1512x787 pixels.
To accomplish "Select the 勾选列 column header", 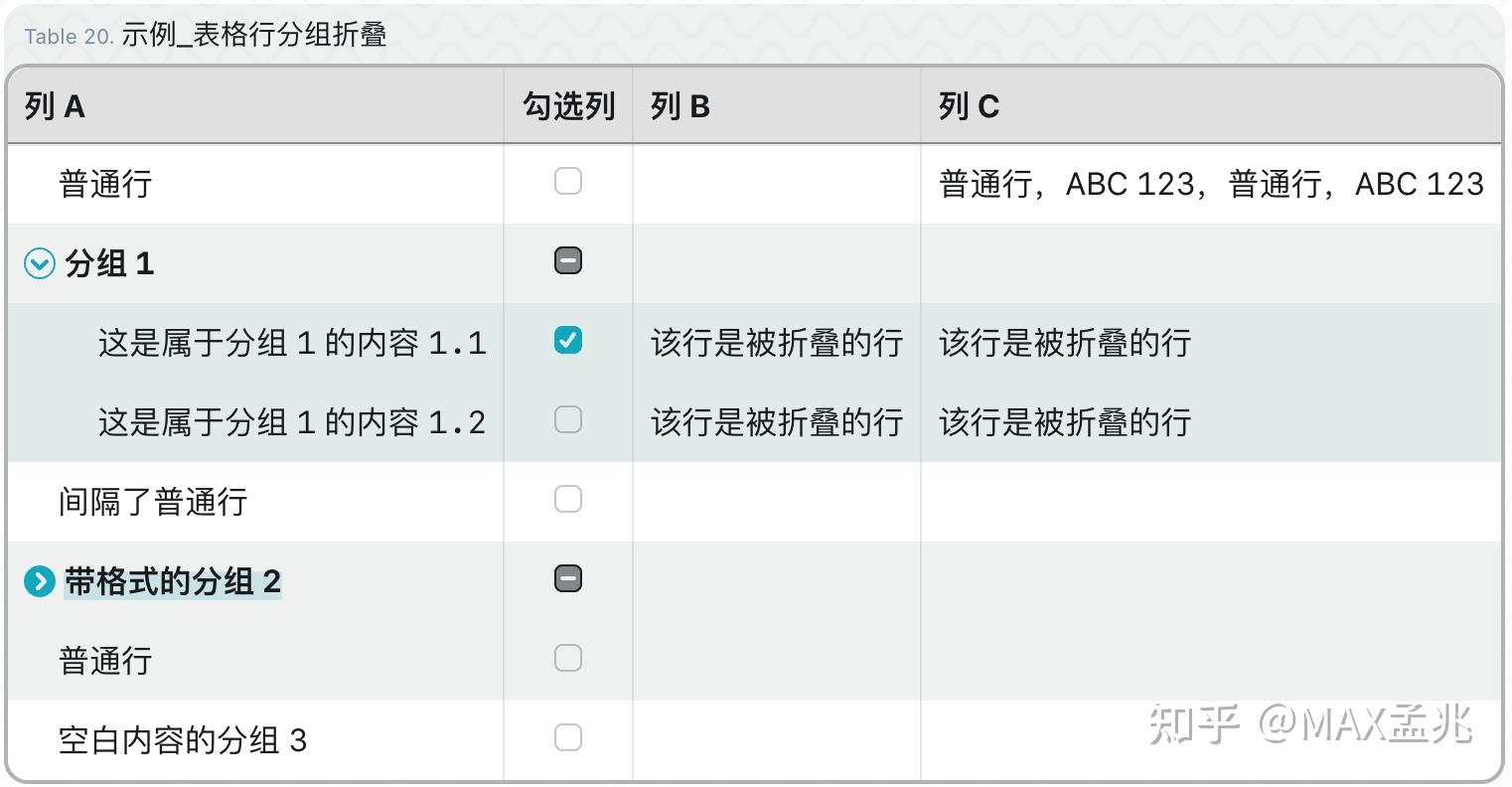I will [568, 106].
